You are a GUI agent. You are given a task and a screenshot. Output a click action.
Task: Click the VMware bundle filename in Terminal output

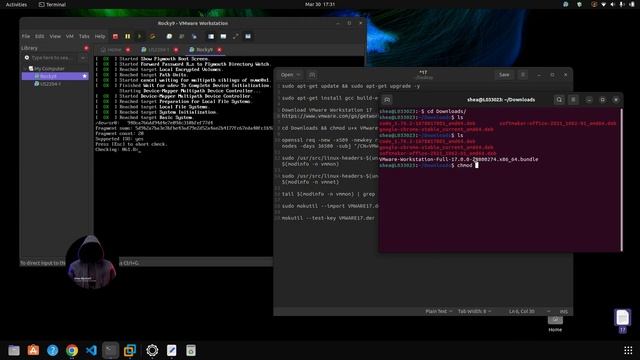[458, 159]
